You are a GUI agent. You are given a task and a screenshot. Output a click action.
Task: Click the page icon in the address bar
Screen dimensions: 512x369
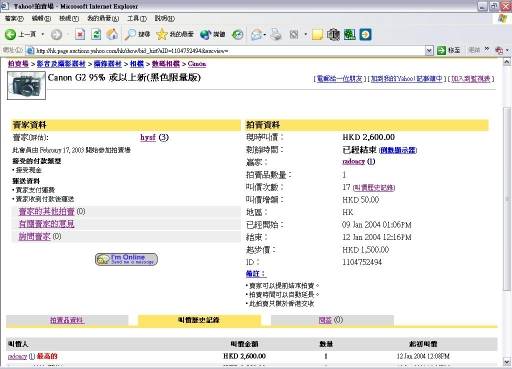[x=30, y=51]
